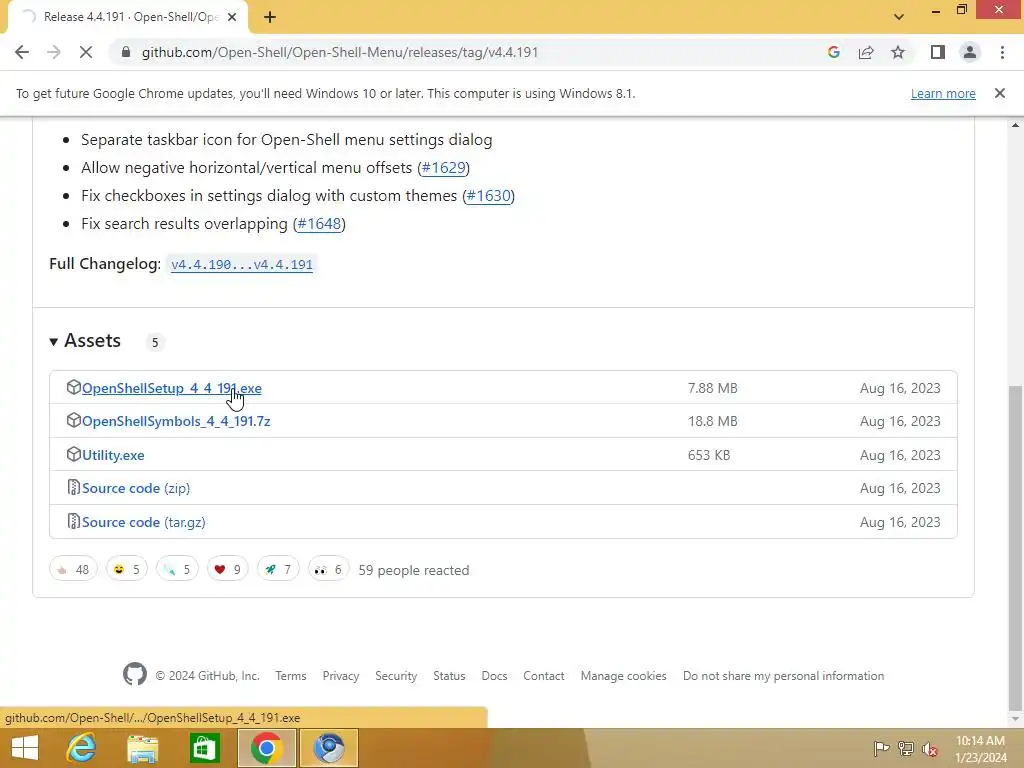Open the Google search icon in the address bar
This screenshot has width=1024, height=768.
click(x=833, y=52)
